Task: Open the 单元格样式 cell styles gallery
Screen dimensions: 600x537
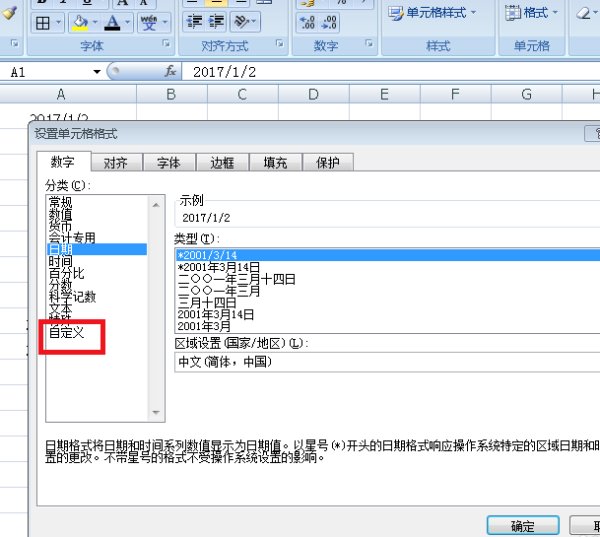Action: click(432, 13)
